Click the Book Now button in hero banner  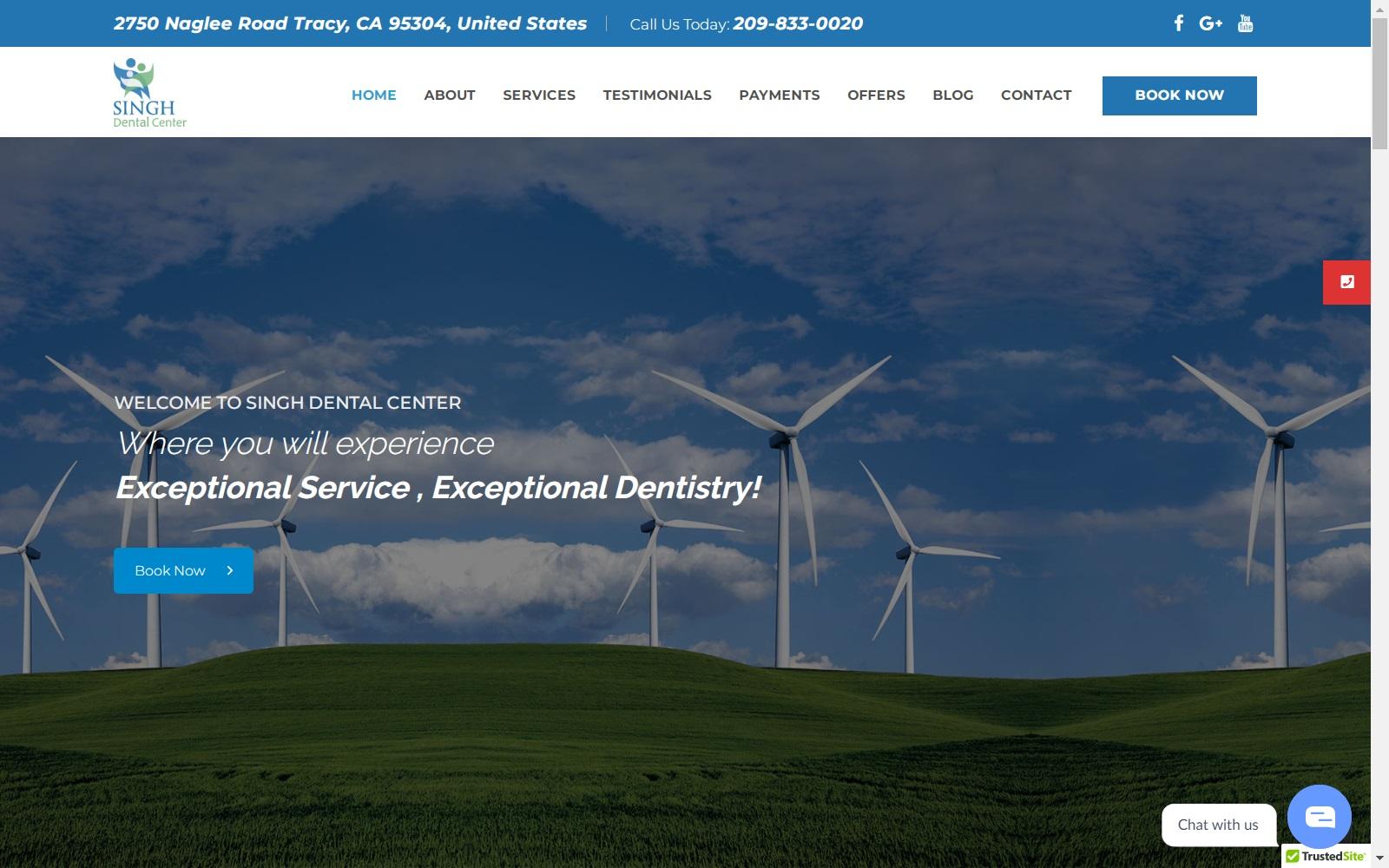click(183, 570)
